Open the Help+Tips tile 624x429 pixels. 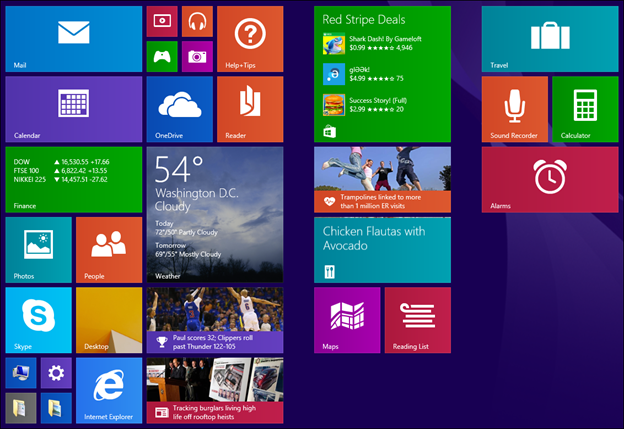pos(250,39)
